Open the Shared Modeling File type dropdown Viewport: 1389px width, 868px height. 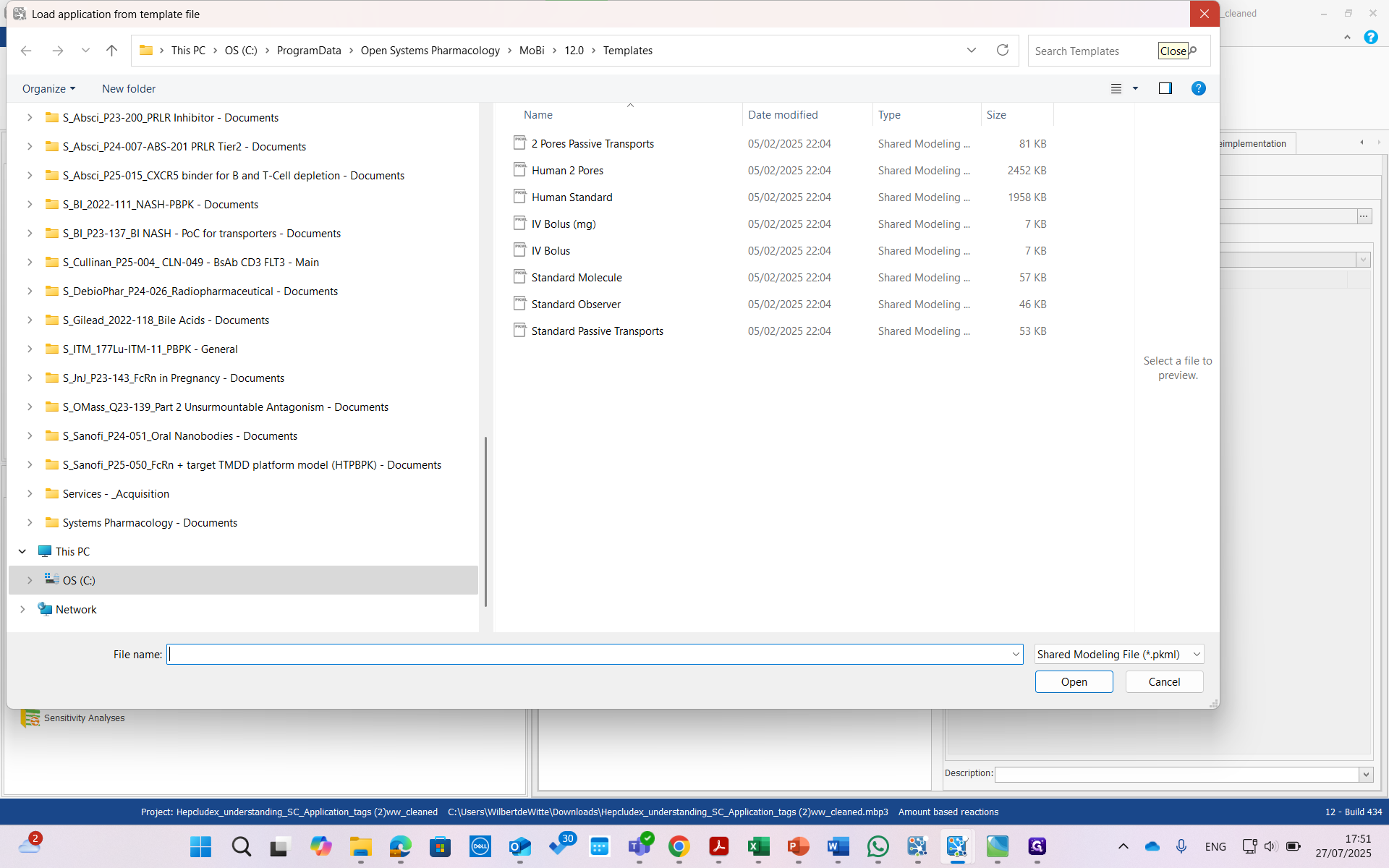1118,654
